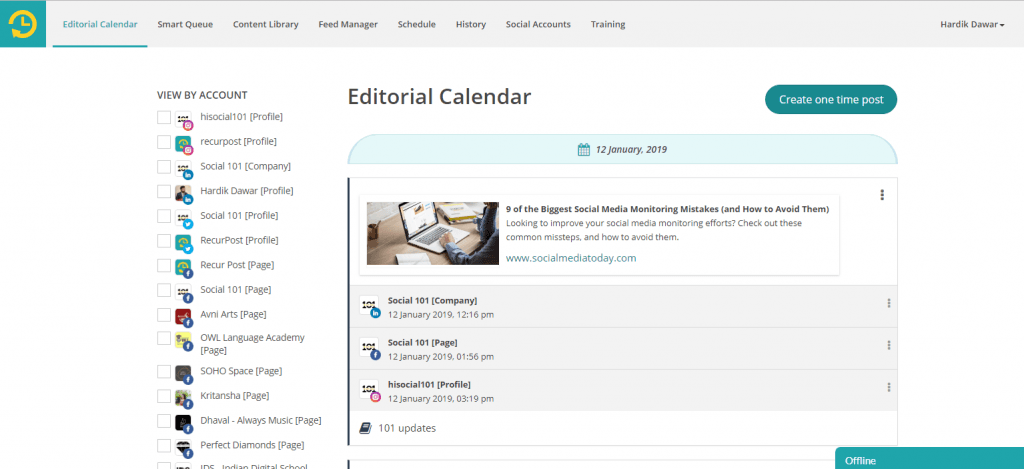Viewport: 1024px width, 469px height.
Task: Click calendar icon beside 12 January, 2019
Action: pos(584,150)
